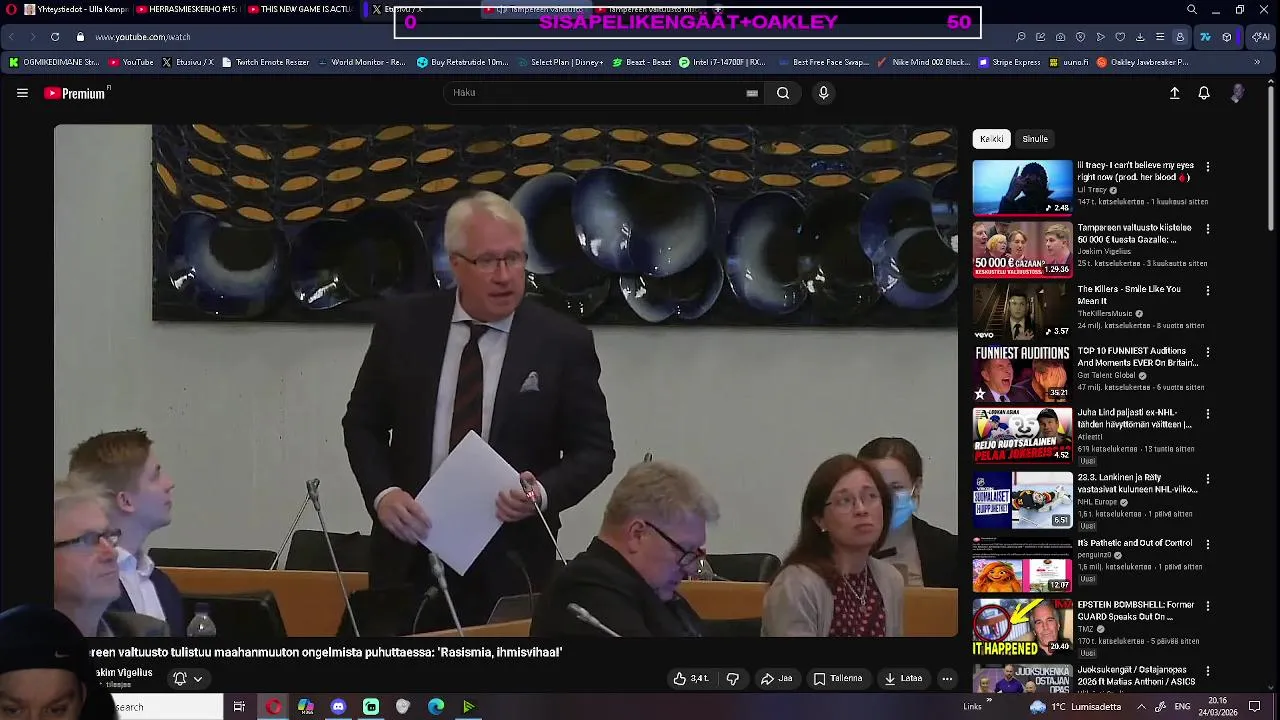Open options menu for lil tracy video
This screenshot has width=1280, height=720.
[x=1207, y=167]
